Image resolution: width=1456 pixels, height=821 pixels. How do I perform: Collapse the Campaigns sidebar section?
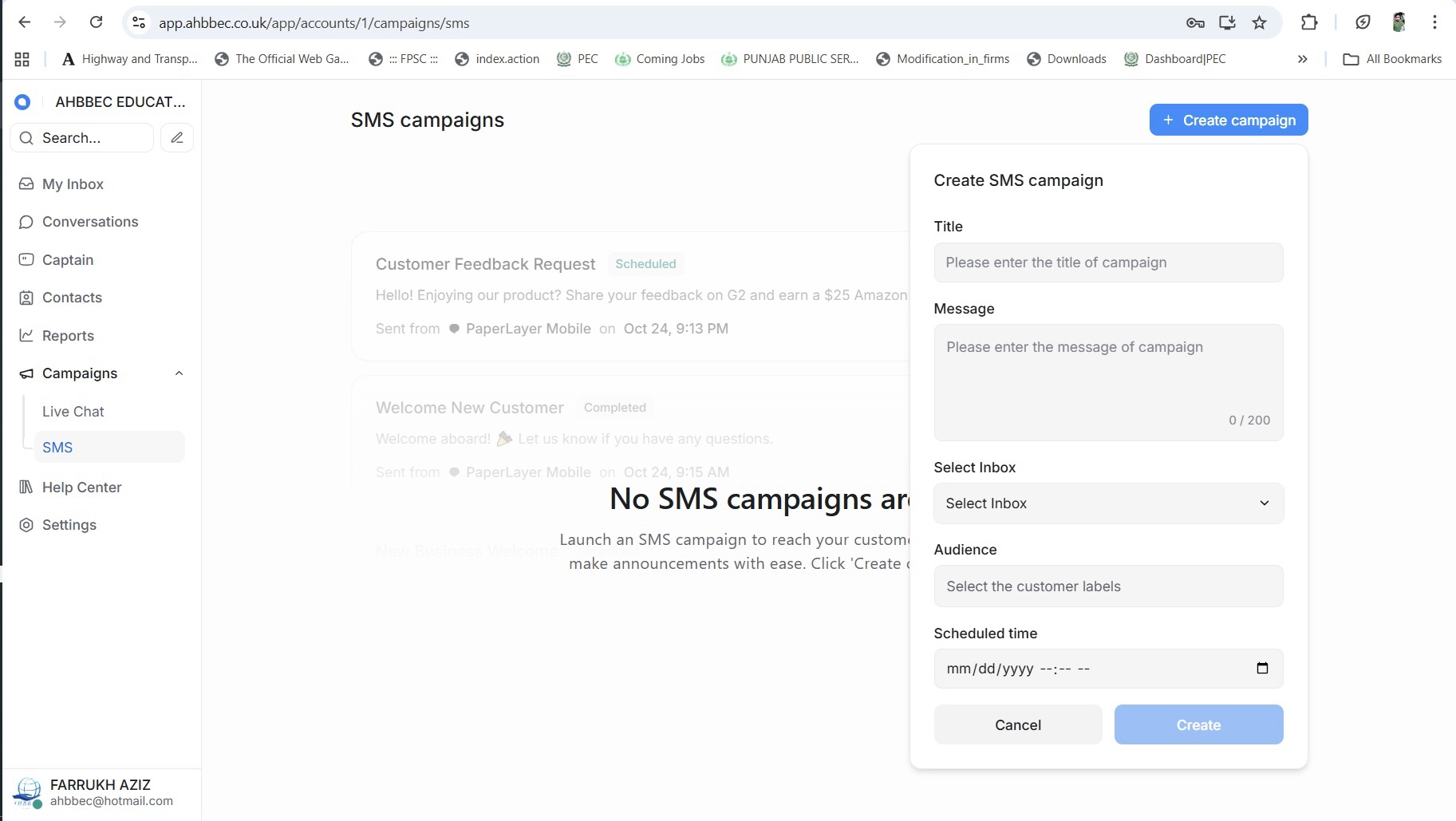[179, 373]
